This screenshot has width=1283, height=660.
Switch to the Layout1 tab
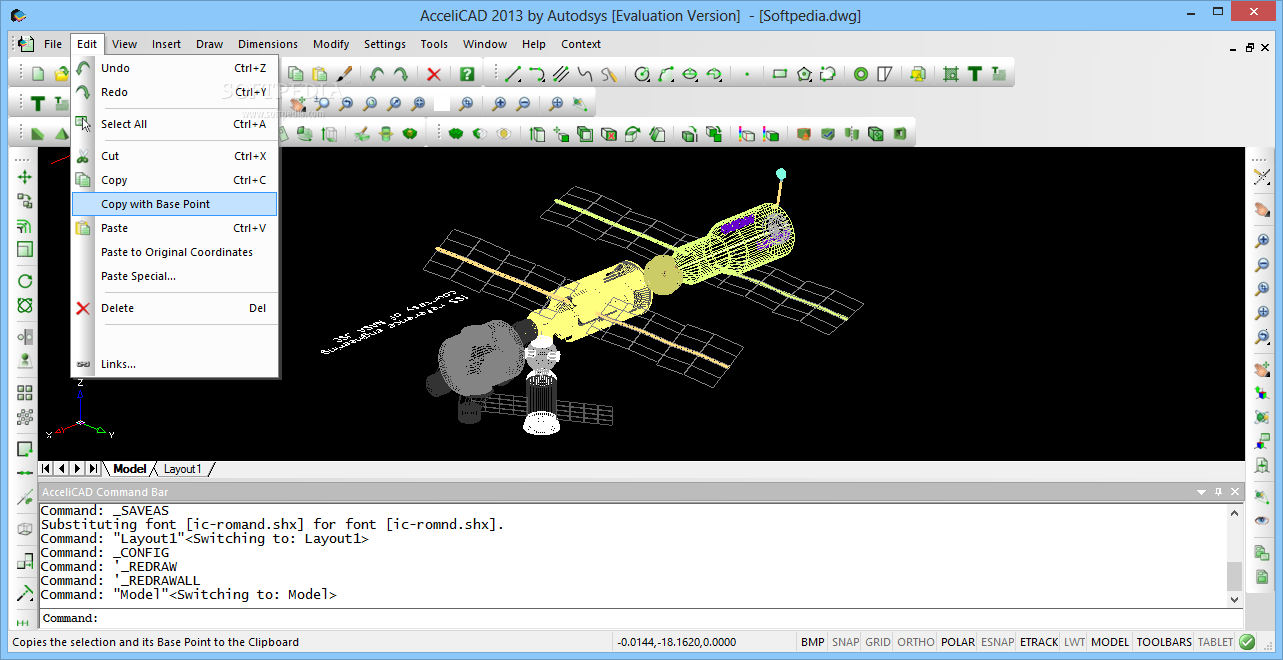coord(183,469)
